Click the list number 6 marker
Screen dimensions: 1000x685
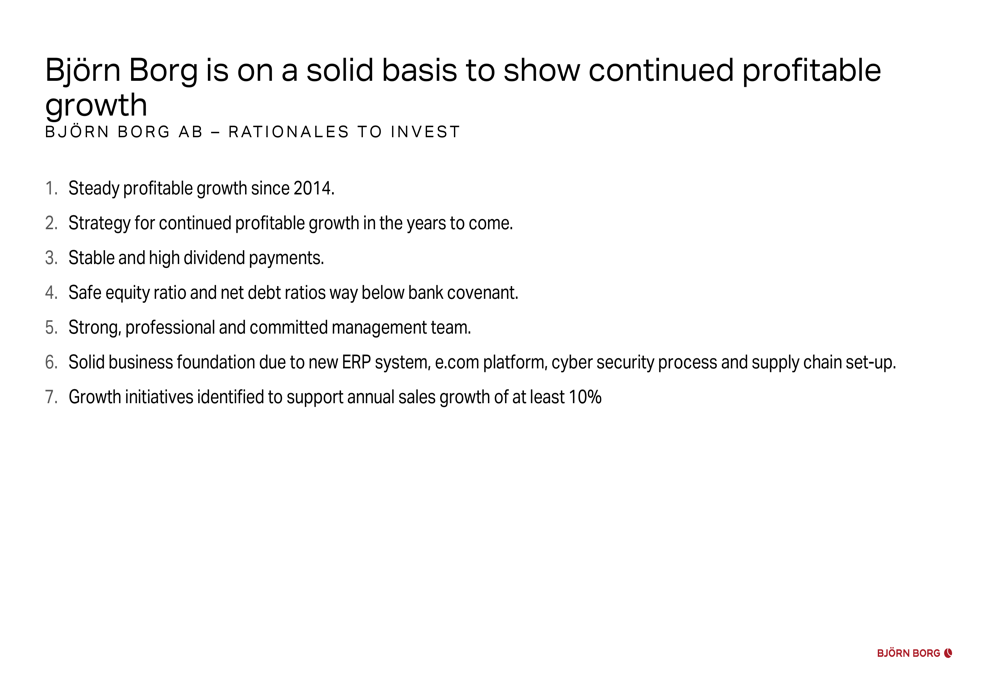pos(51,362)
